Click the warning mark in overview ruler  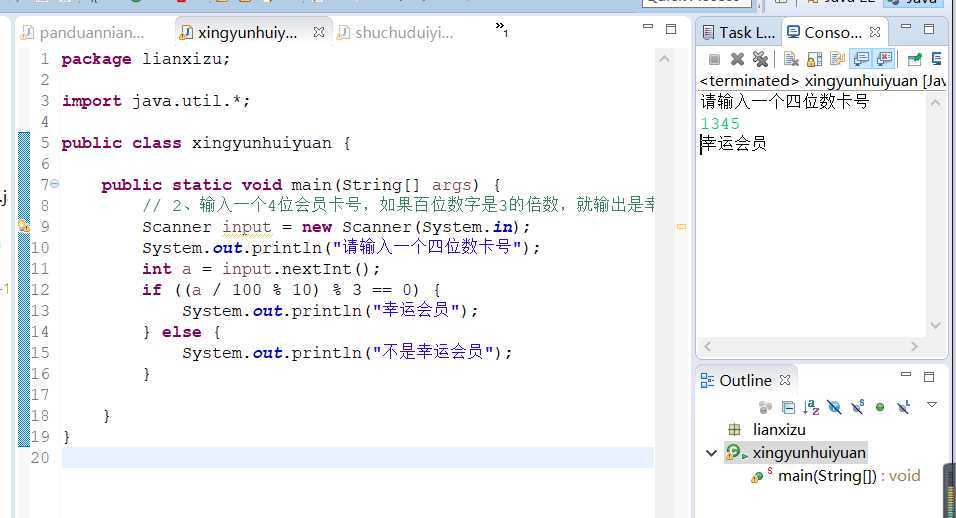681,227
